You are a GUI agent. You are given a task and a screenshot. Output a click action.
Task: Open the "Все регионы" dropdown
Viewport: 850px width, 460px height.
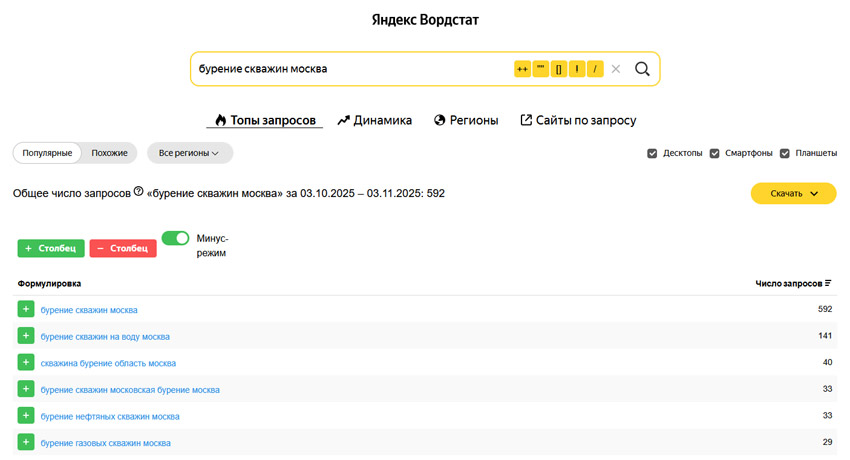(x=190, y=153)
